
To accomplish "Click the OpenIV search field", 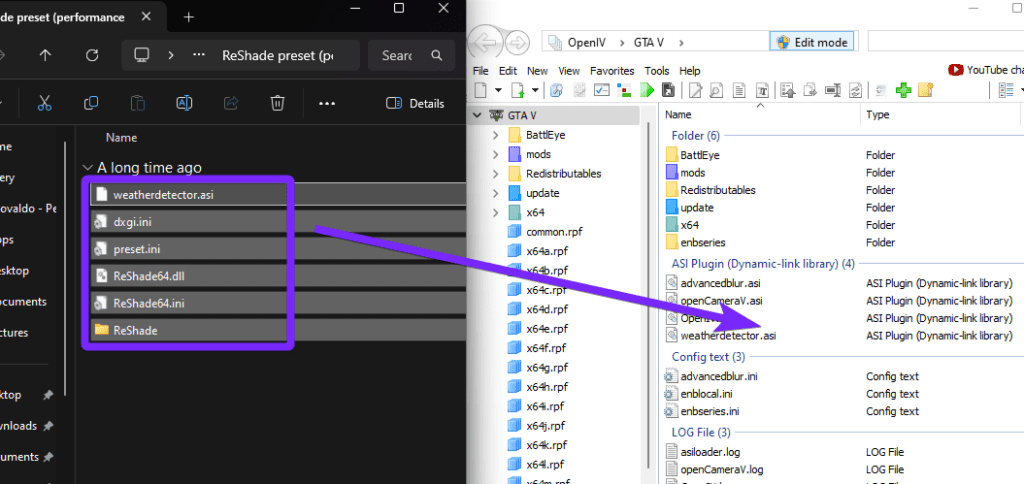I will tap(945, 42).
